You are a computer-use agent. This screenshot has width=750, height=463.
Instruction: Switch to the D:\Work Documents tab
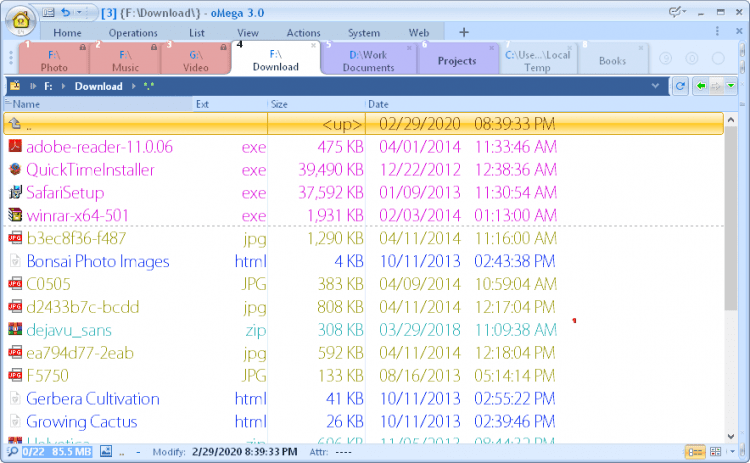(x=368, y=61)
